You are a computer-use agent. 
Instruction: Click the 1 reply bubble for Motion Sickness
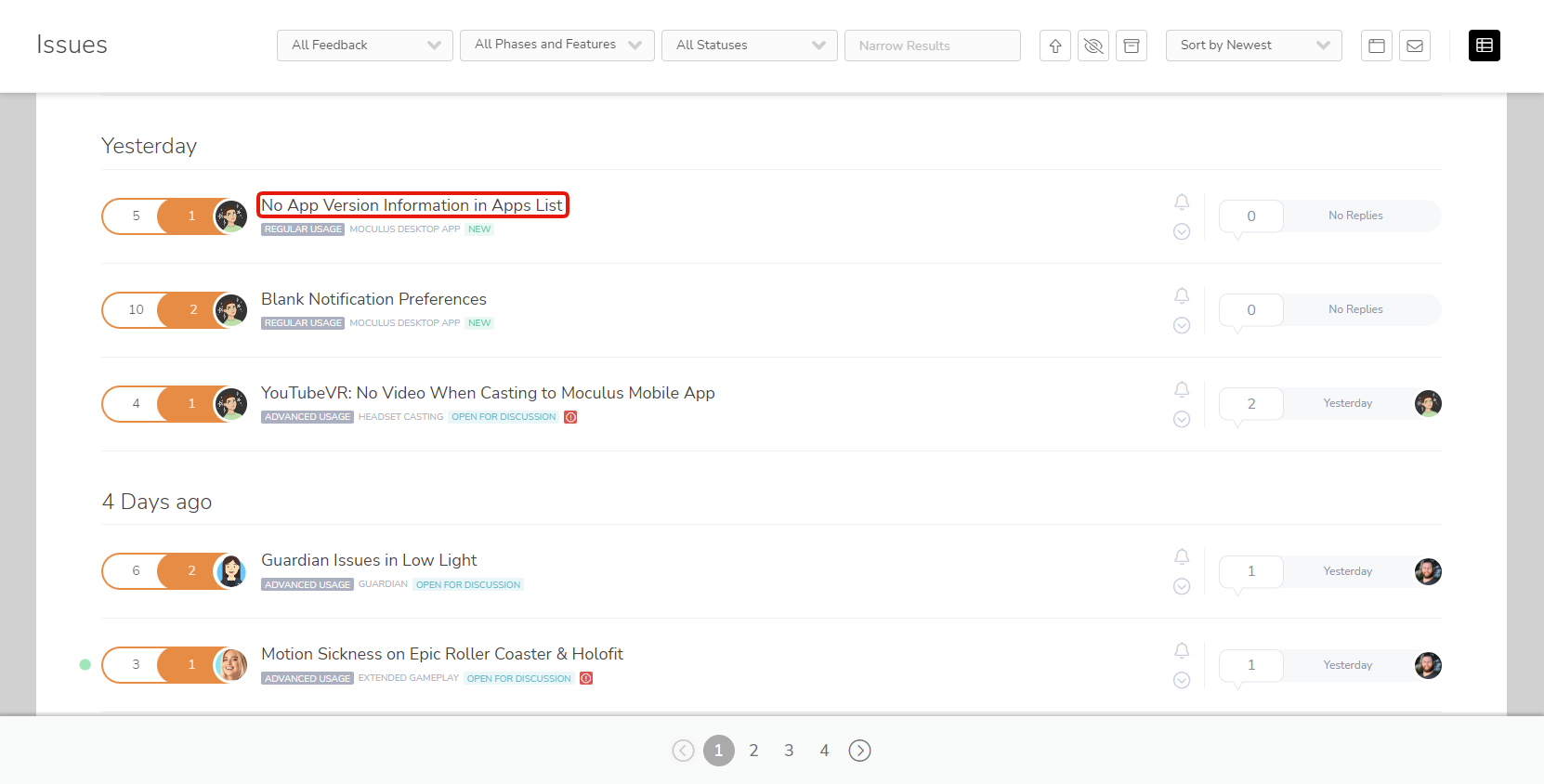pyautogui.click(x=1251, y=665)
